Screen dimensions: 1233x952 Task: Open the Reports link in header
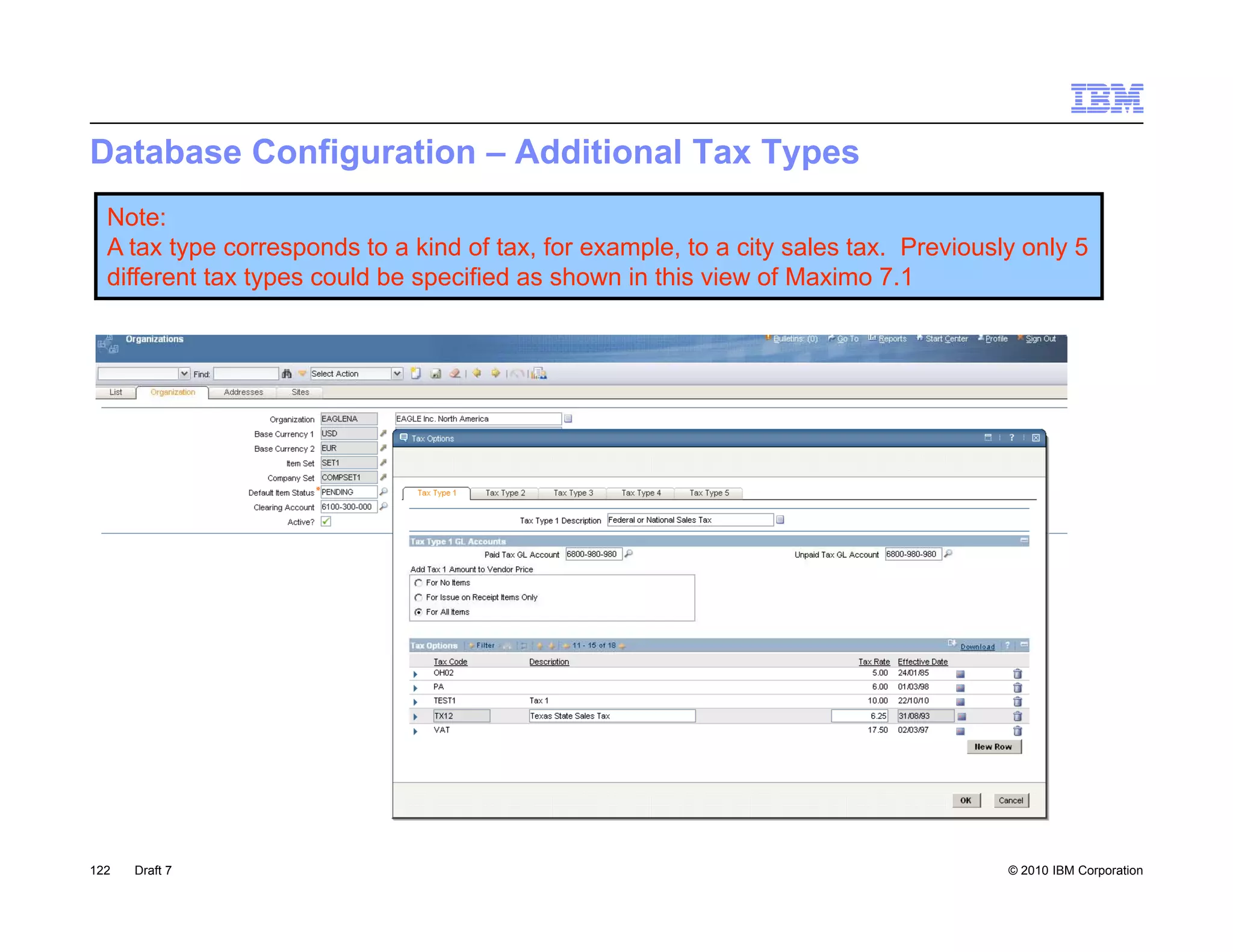coord(892,339)
